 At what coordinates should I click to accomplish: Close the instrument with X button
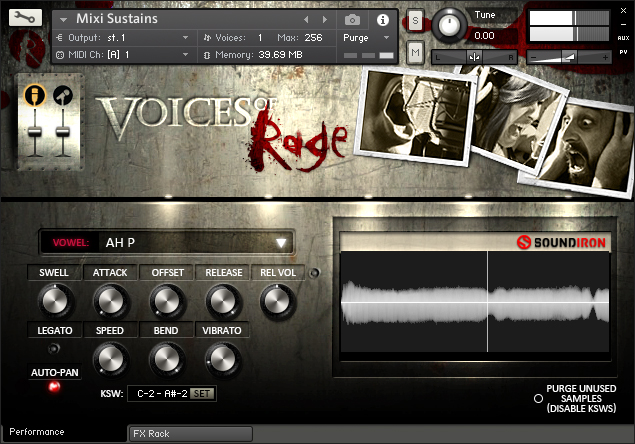pos(623,11)
